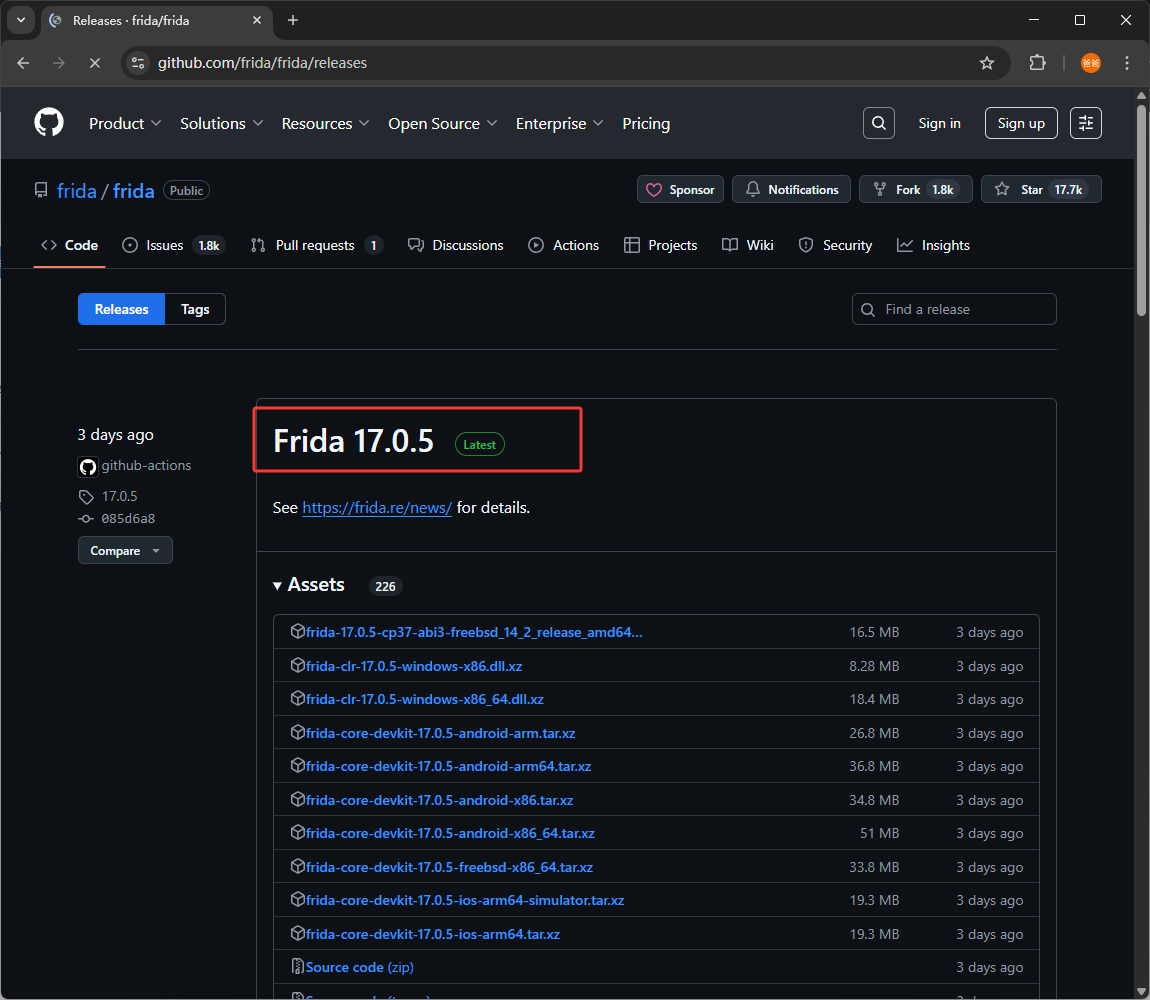This screenshot has width=1150, height=1000.
Task: Open the Actions tab
Action: pos(563,245)
